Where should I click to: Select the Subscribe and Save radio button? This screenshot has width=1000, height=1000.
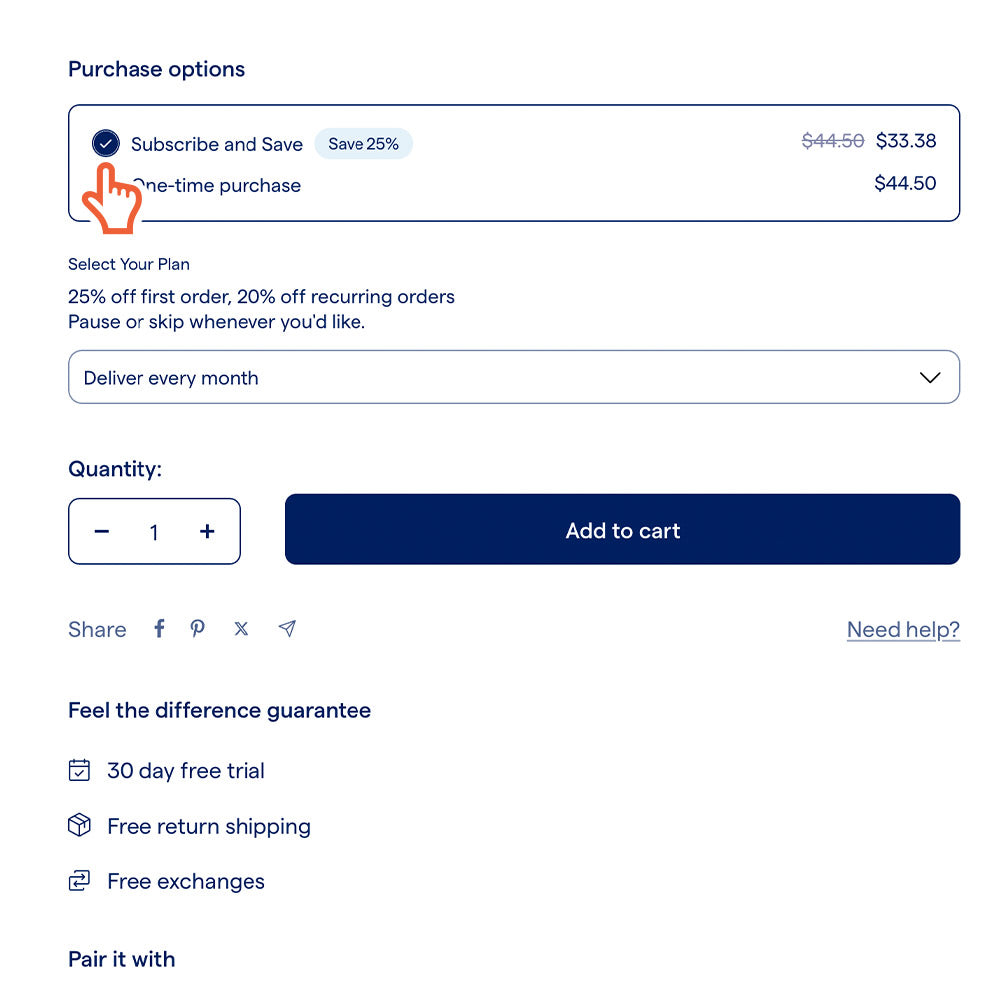click(x=105, y=144)
